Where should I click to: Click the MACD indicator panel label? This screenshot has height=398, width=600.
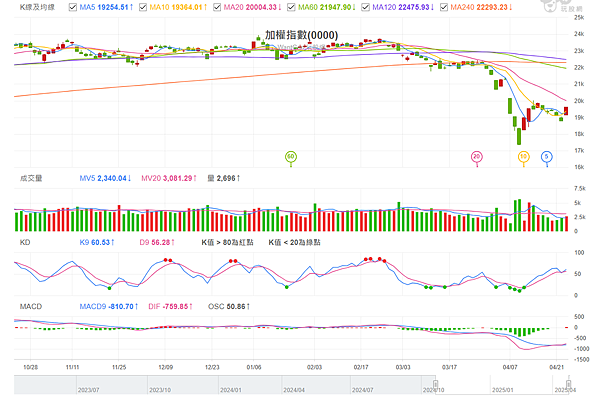point(31,307)
